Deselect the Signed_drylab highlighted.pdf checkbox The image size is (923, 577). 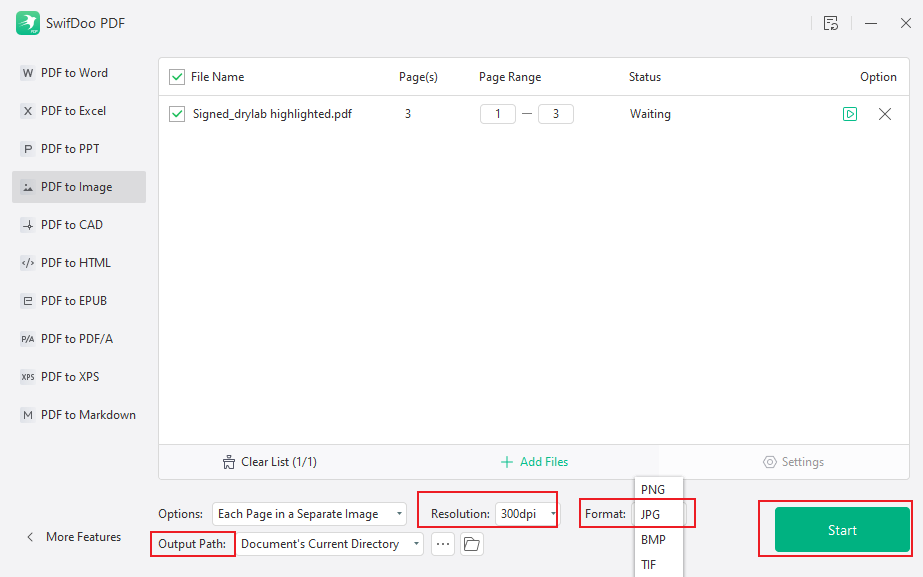coord(176,114)
